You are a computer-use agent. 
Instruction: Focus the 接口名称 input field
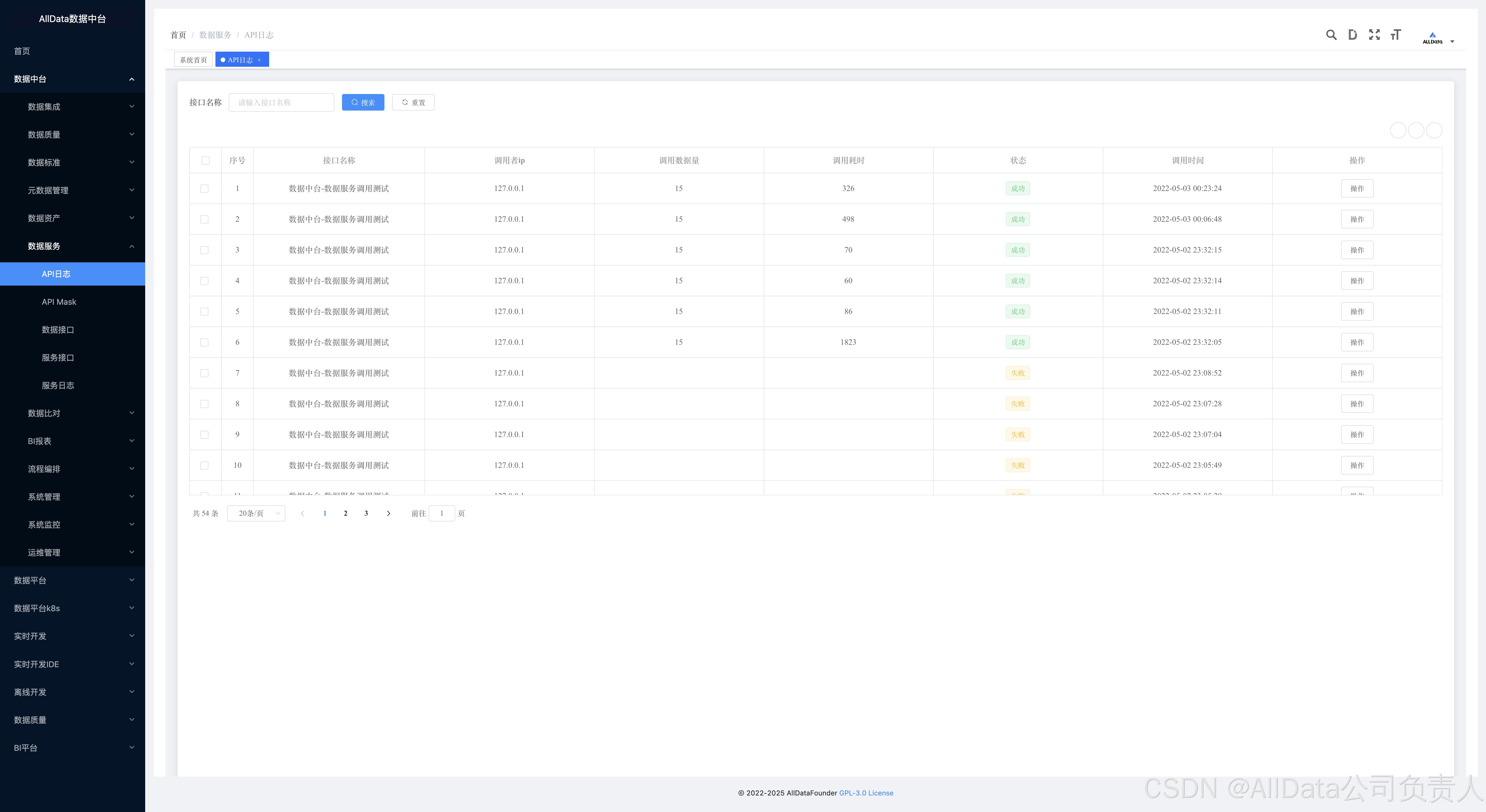point(282,103)
